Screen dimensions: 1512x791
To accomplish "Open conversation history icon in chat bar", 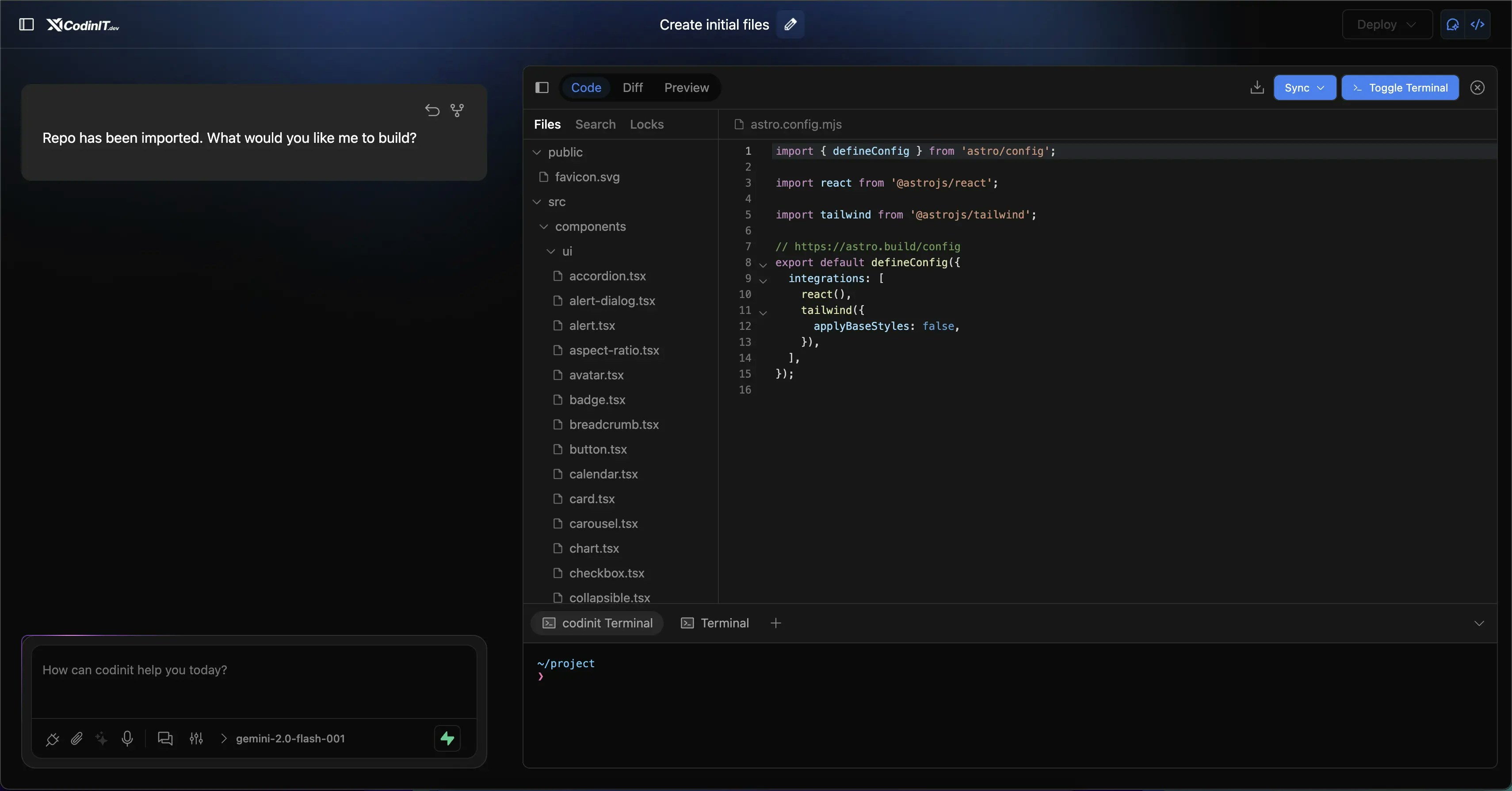I will coord(165,739).
